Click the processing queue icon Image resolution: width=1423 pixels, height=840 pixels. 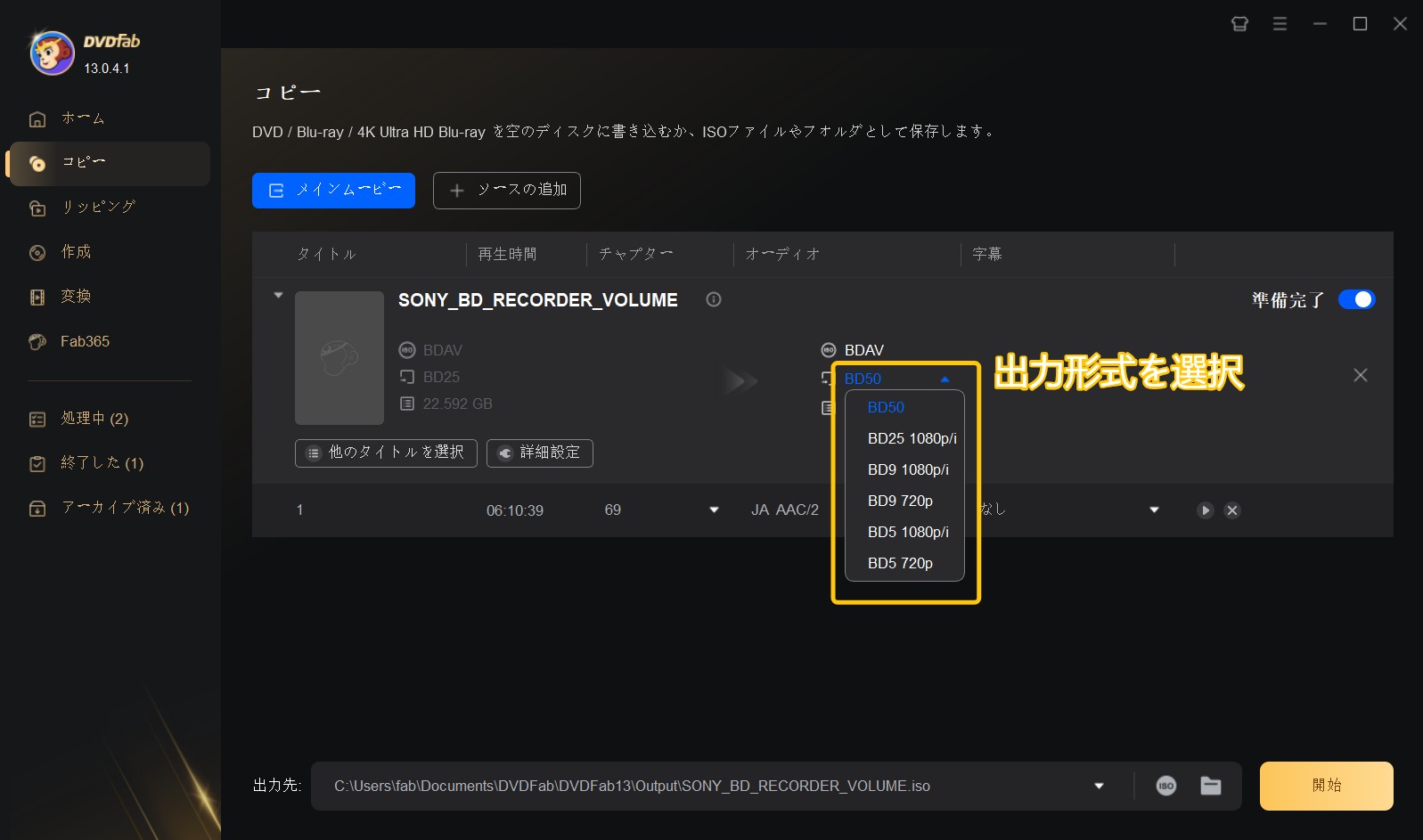click(x=37, y=420)
